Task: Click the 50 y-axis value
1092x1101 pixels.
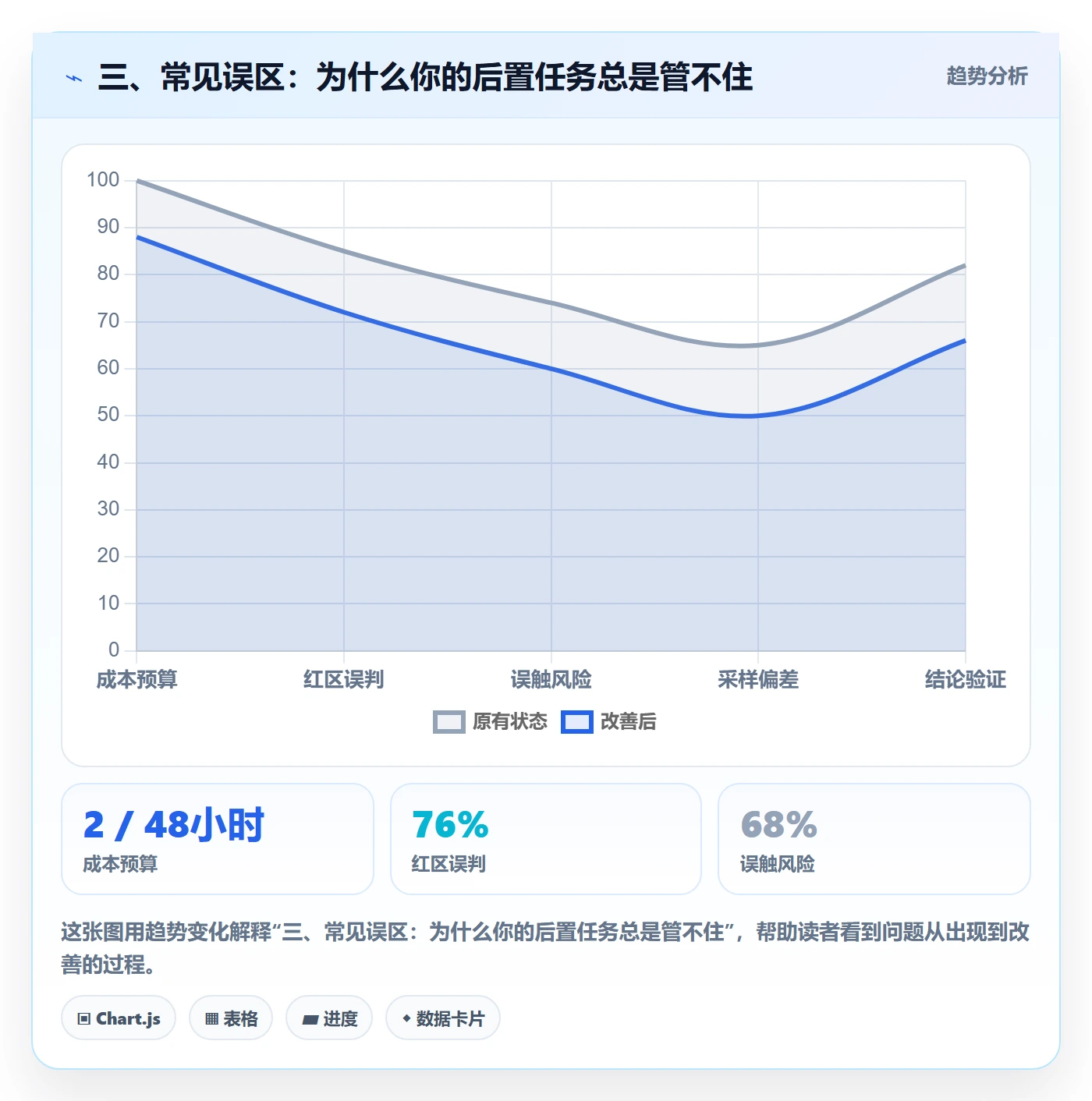Action: click(108, 415)
